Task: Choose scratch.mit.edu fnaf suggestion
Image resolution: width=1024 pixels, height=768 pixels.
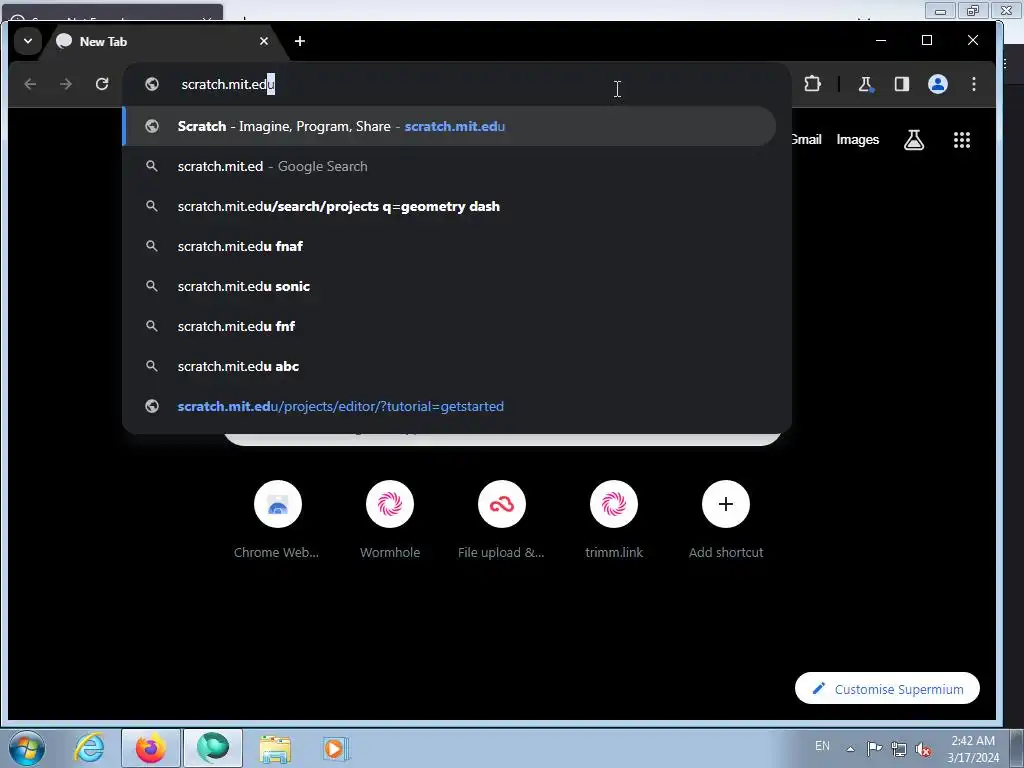Action: (449, 246)
